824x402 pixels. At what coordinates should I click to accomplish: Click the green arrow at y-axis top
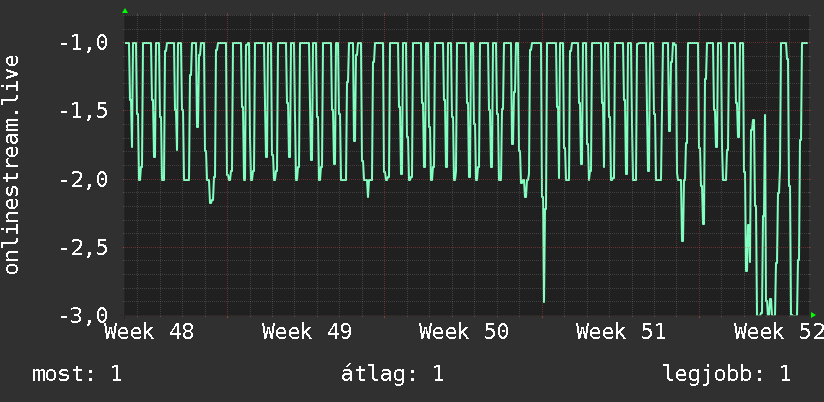[125, 11]
